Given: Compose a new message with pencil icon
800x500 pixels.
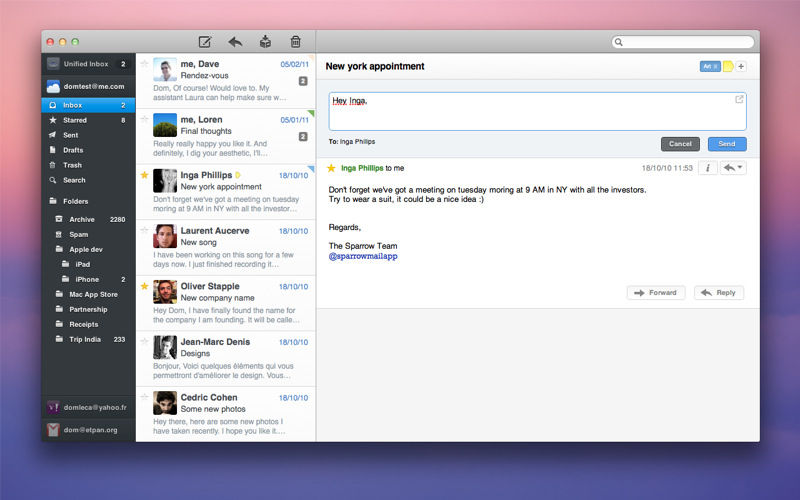Looking at the screenshot, I should pyautogui.click(x=205, y=41).
